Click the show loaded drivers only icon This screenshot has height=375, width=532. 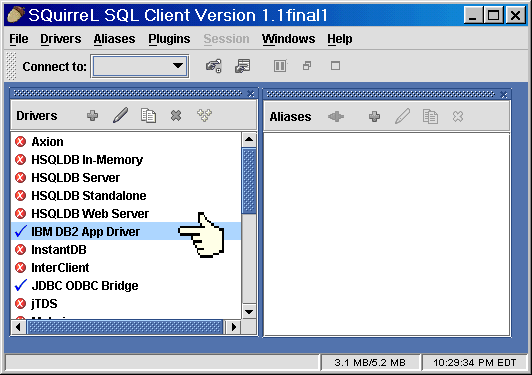[205, 115]
